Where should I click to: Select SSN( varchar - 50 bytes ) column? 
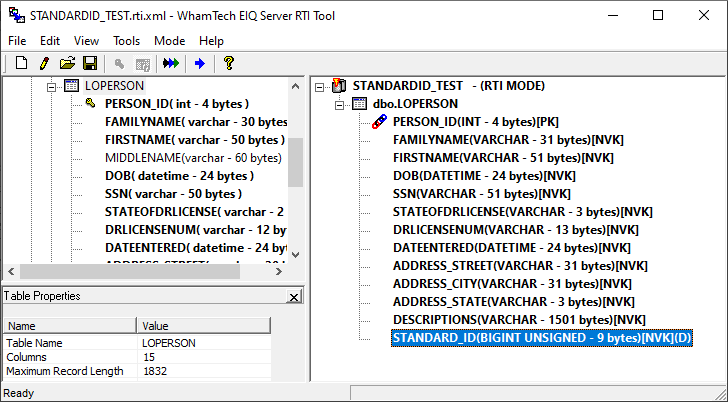pyautogui.click(x=173, y=194)
